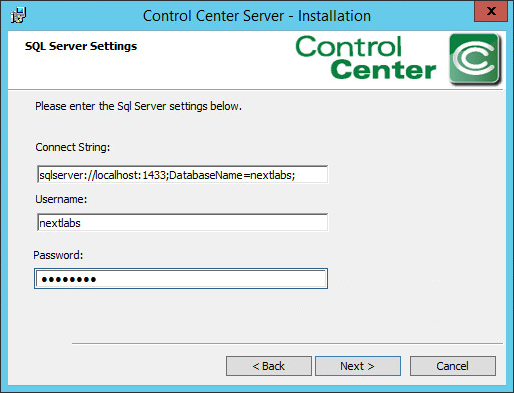Image resolution: width=514 pixels, height=393 pixels.
Task: Click the Control Center green C logo
Action: [475, 59]
